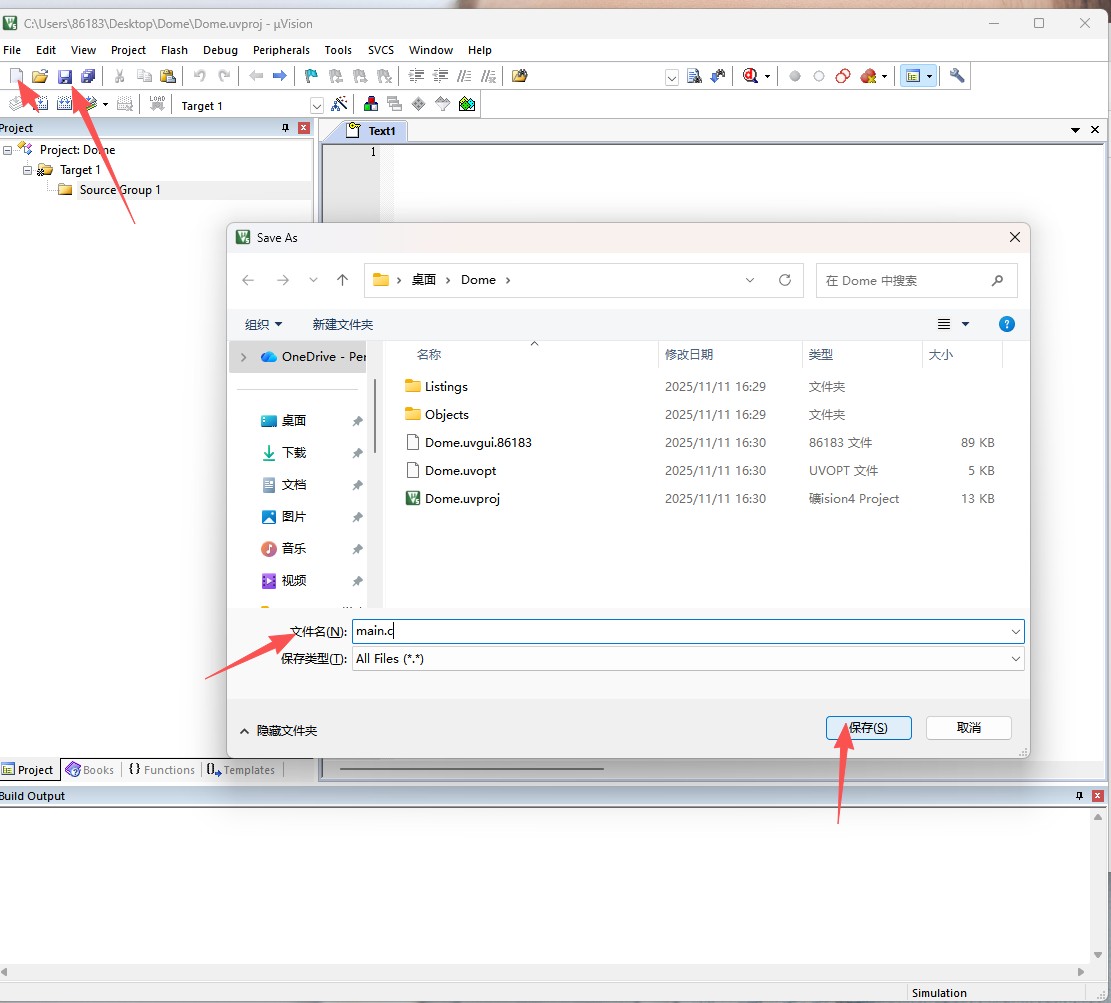Viewport: 1111px width, 1003px height.
Task: Toggle Kill All Breakpoints double-circle icon
Action: (x=843, y=76)
